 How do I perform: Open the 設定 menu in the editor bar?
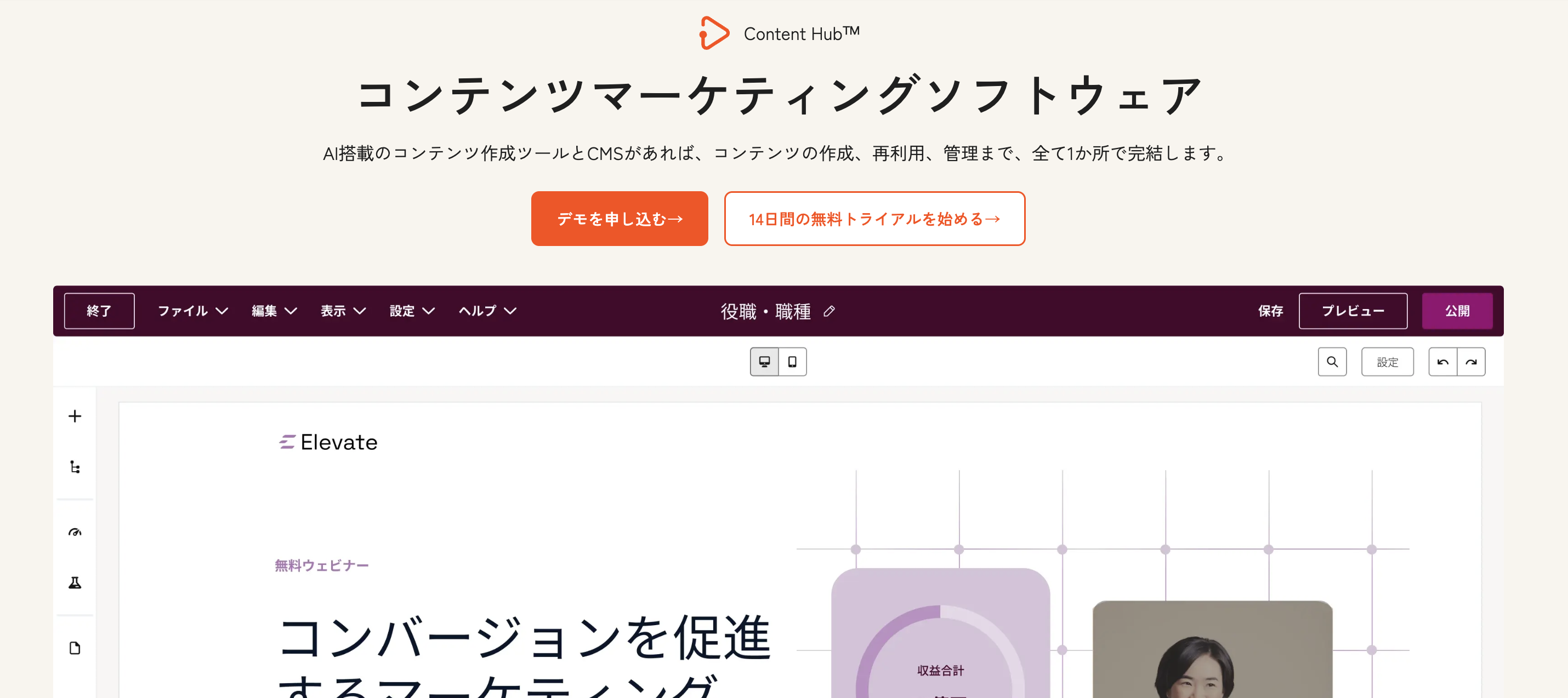click(x=412, y=311)
